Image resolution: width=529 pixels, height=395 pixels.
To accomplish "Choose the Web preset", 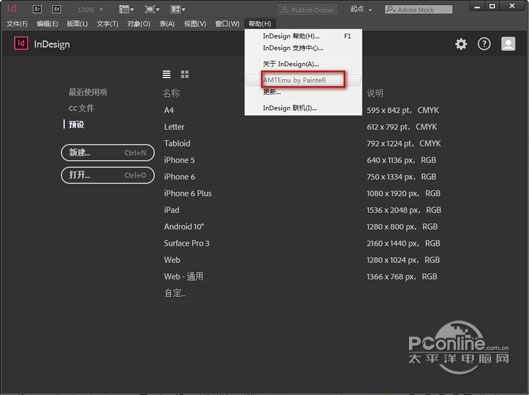I will [172, 260].
